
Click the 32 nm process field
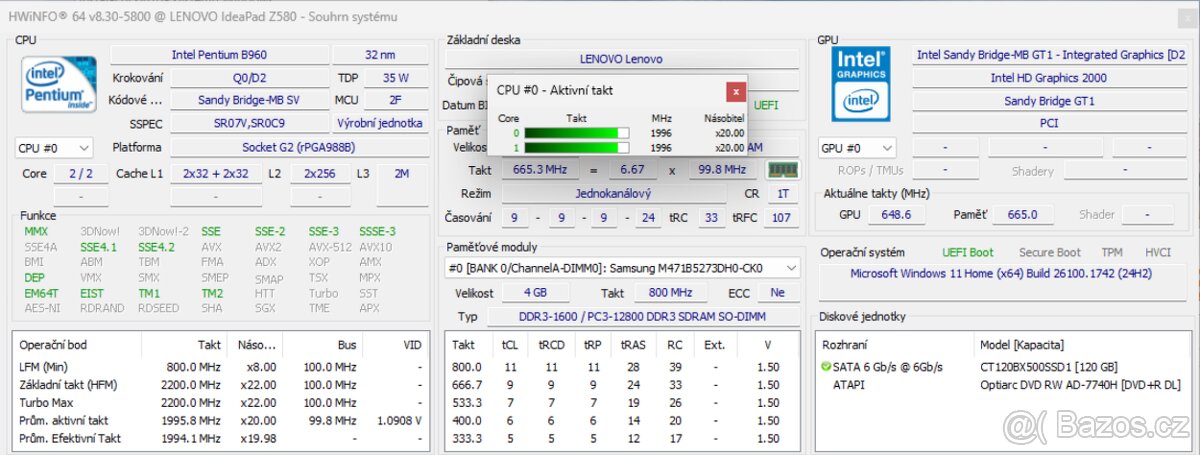coord(380,55)
